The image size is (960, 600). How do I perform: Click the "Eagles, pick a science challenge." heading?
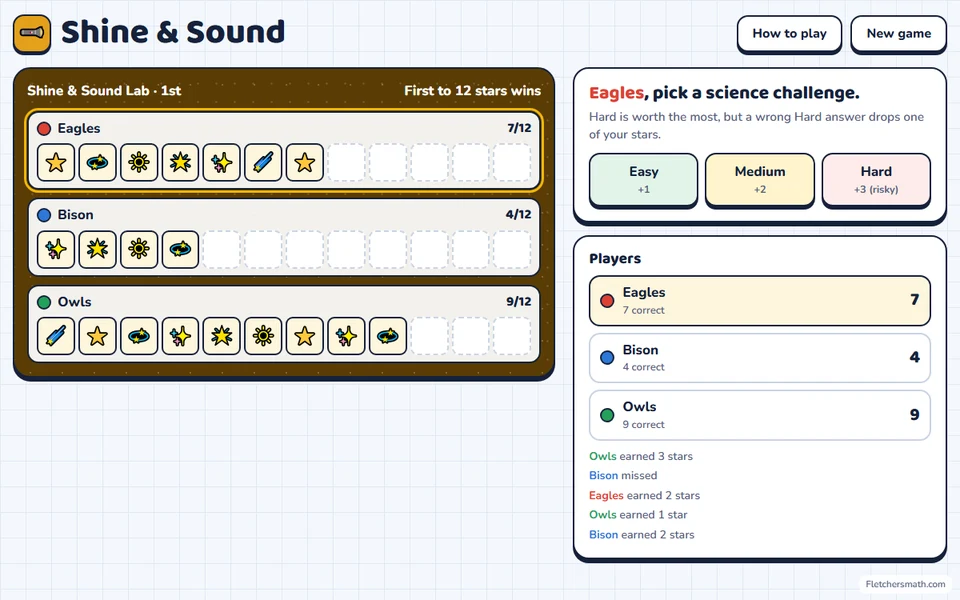(724, 92)
